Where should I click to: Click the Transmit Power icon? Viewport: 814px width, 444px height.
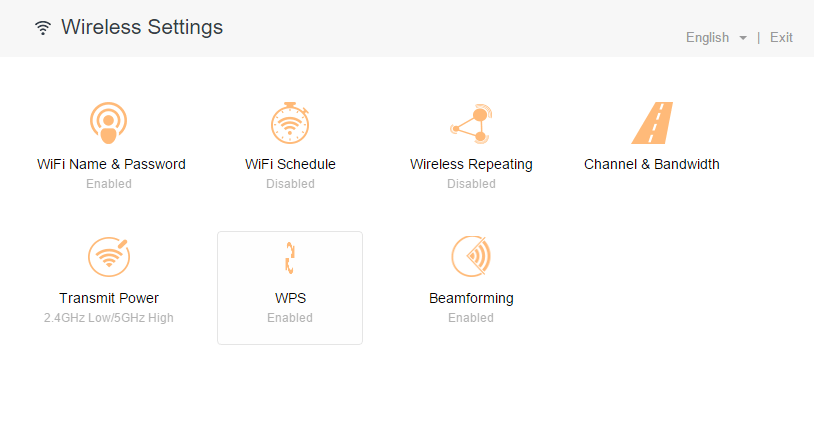tap(108, 257)
